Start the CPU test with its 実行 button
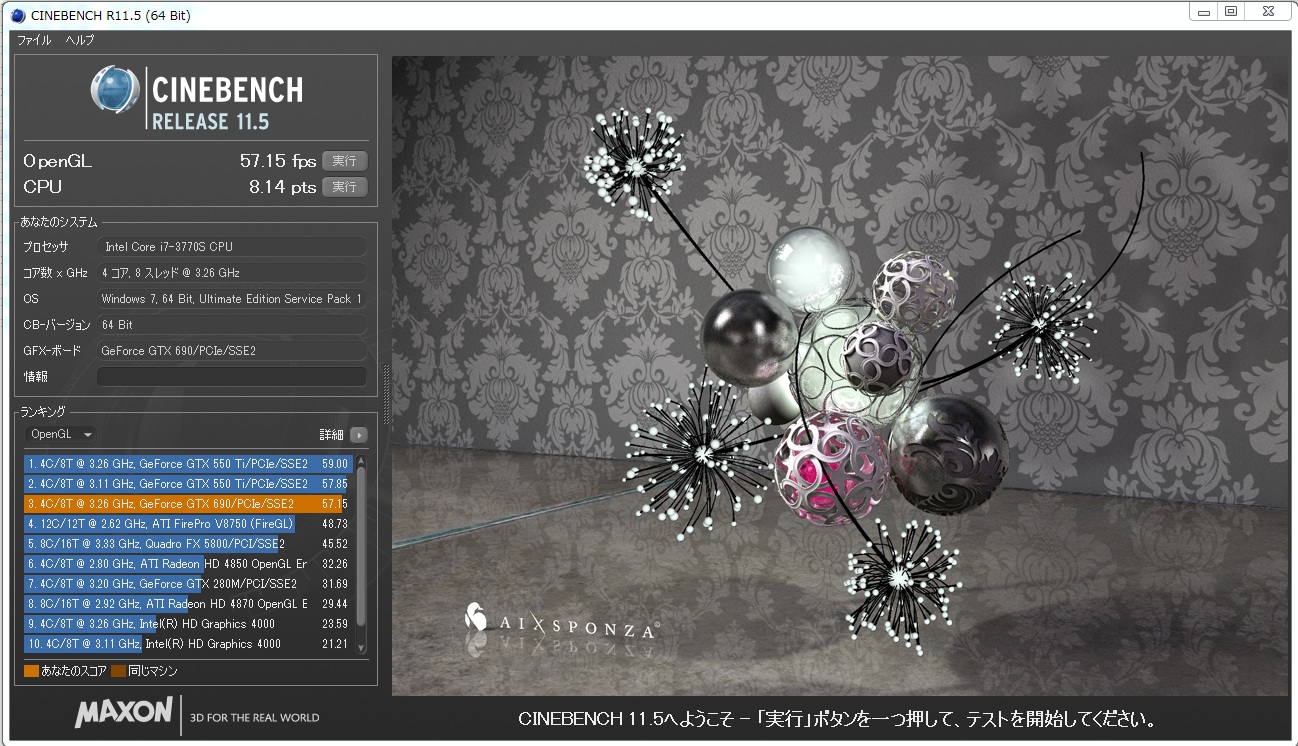This screenshot has height=746, width=1298. 344,187
